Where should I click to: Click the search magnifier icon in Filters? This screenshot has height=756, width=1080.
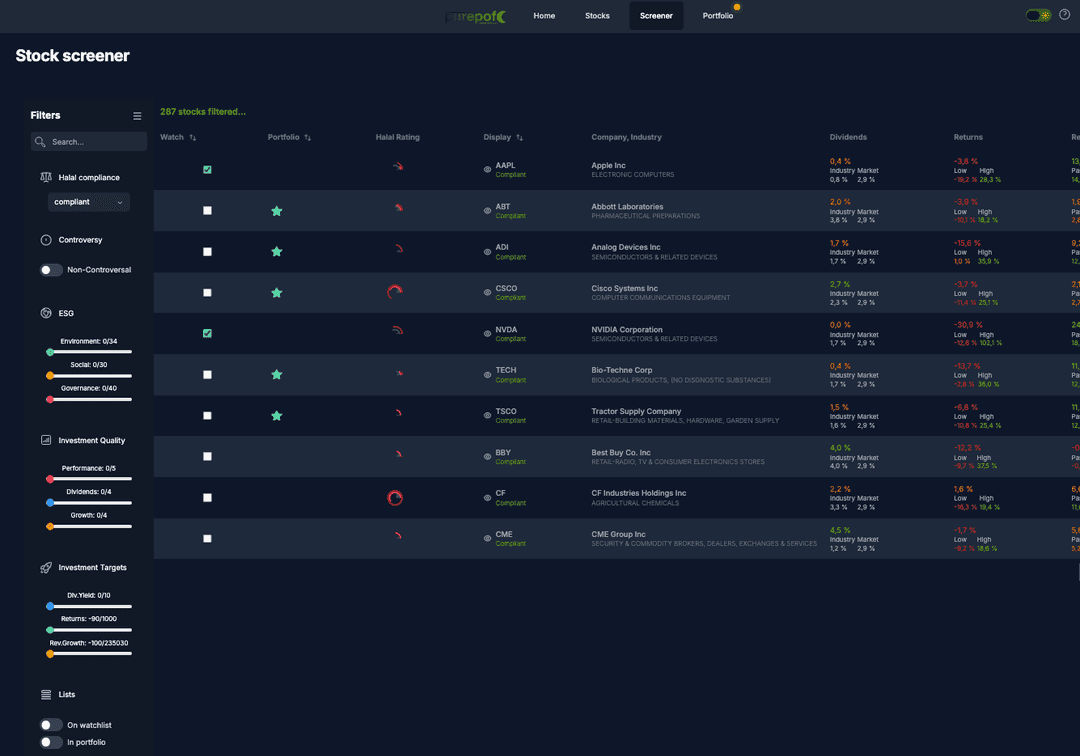tap(40, 142)
